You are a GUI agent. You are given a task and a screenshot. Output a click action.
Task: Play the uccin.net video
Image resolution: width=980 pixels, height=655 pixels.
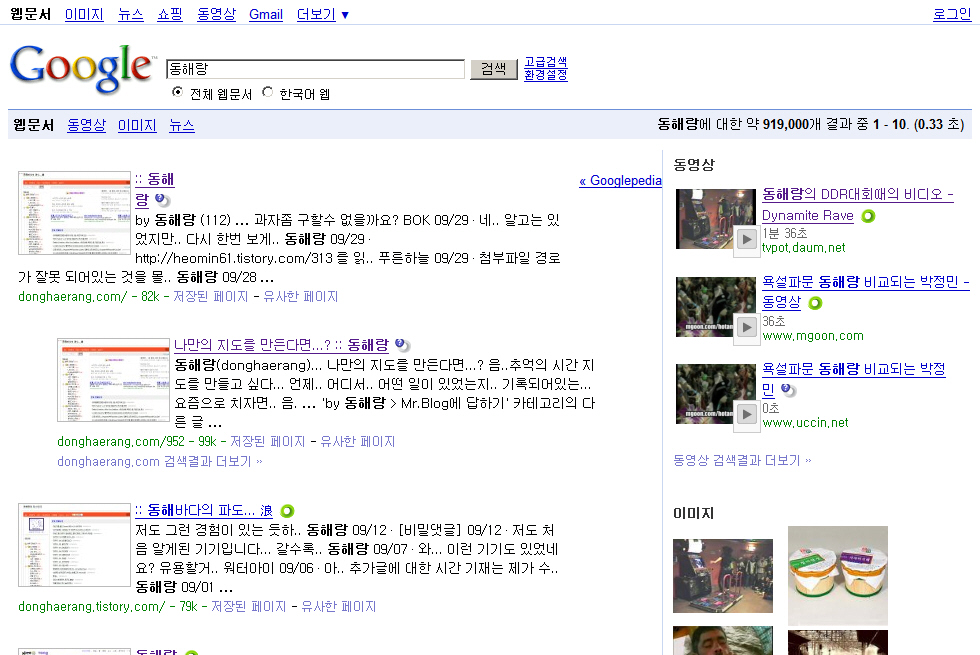click(x=746, y=414)
